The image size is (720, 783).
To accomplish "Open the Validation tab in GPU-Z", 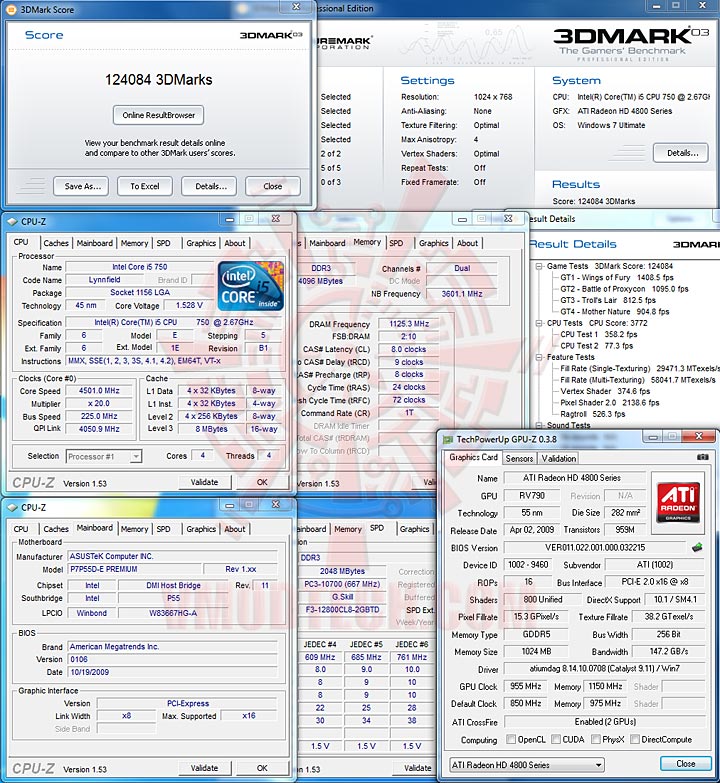I will point(559,458).
